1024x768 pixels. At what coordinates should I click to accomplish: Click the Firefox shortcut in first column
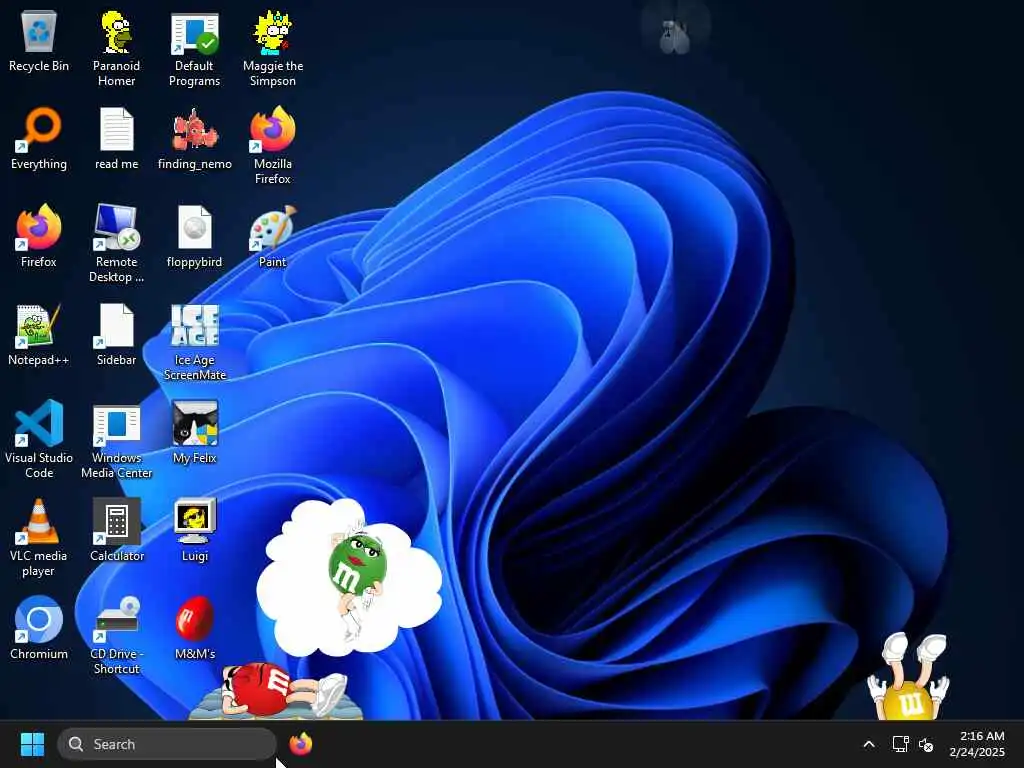click(39, 236)
